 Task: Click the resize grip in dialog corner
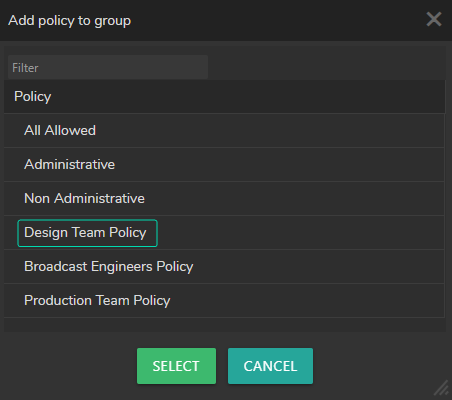pyautogui.click(x=442, y=388)
